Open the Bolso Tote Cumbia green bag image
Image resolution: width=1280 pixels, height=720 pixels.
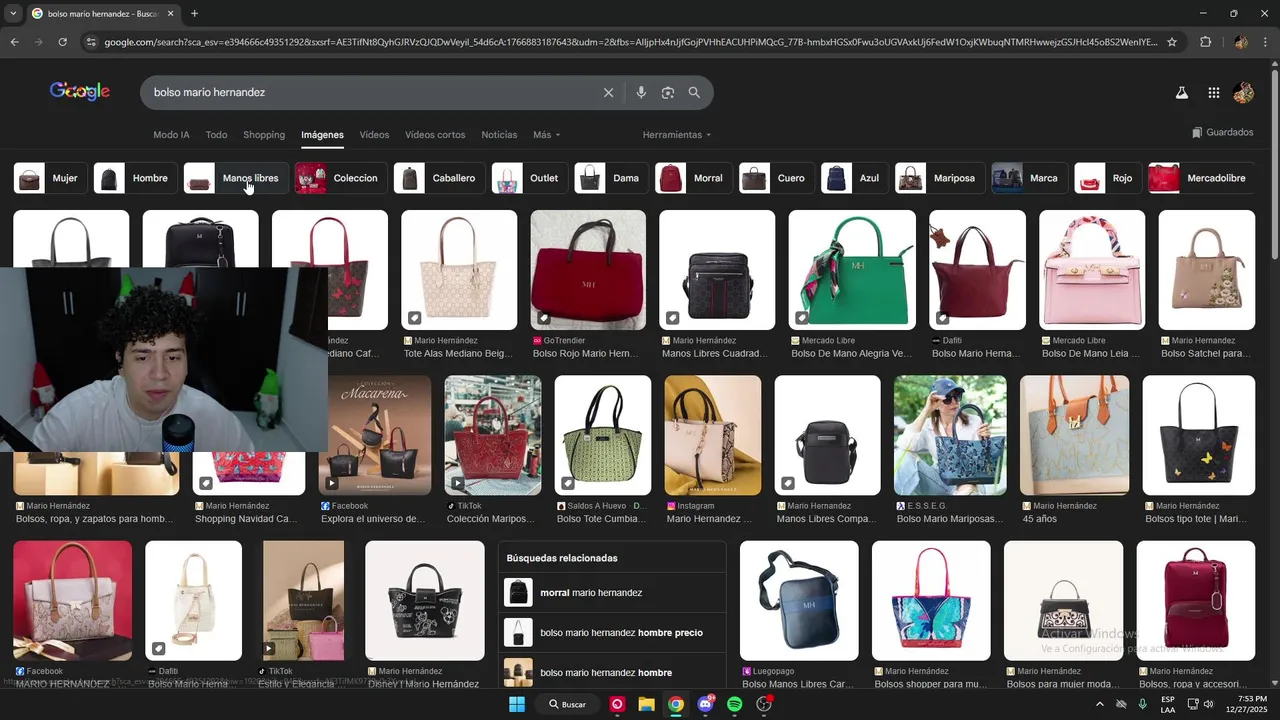point(603,435)
